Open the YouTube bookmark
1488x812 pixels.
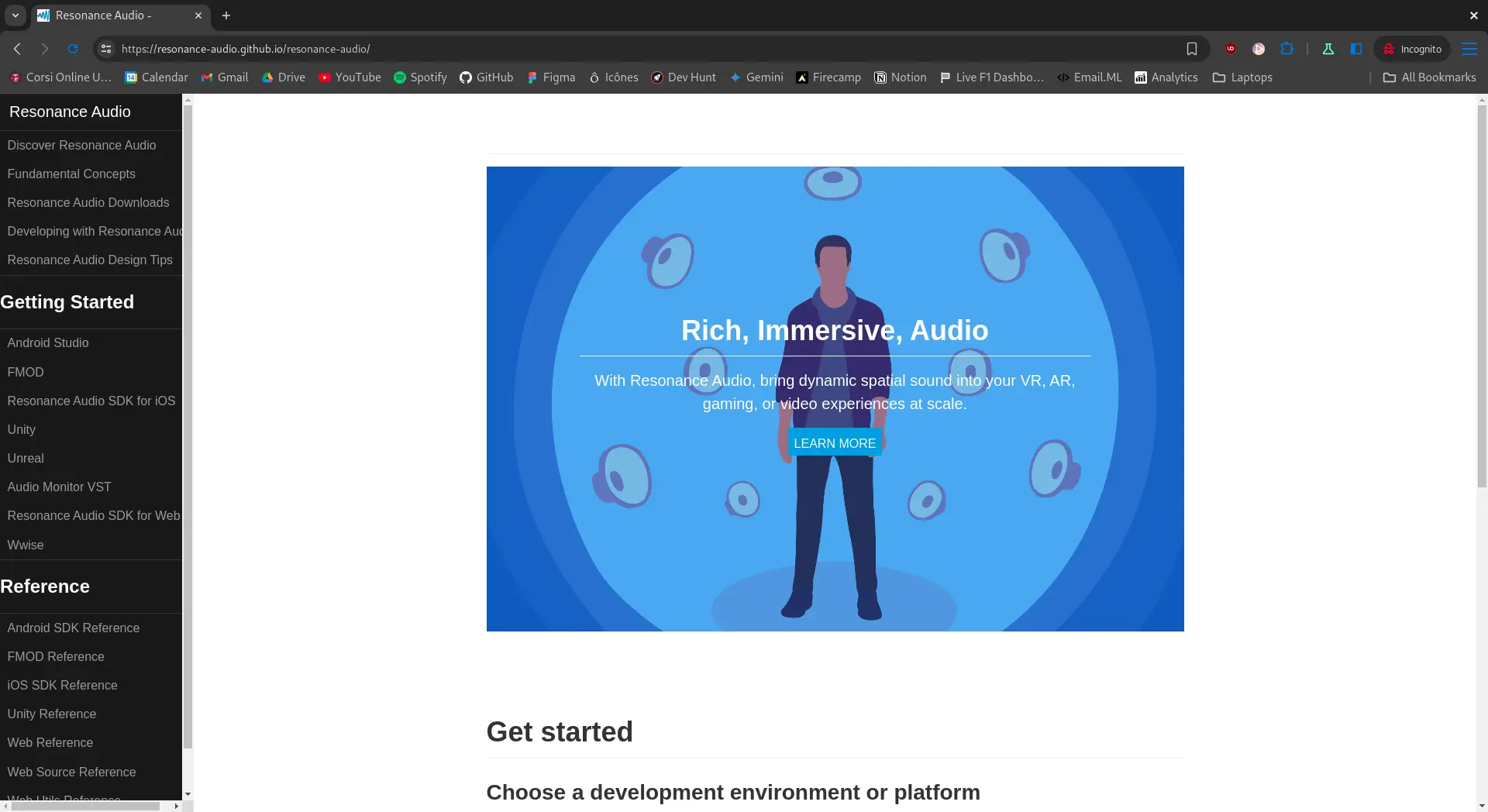click(x=350, y=77)
